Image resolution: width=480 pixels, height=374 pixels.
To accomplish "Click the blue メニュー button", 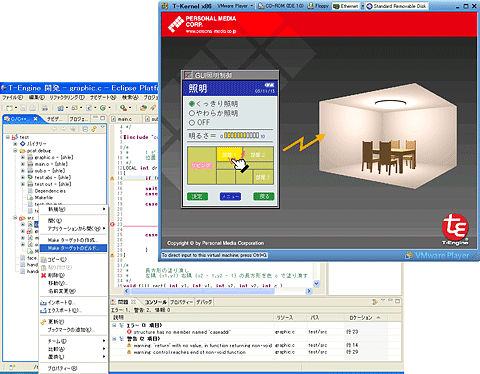I will click(x=230, y=196).
